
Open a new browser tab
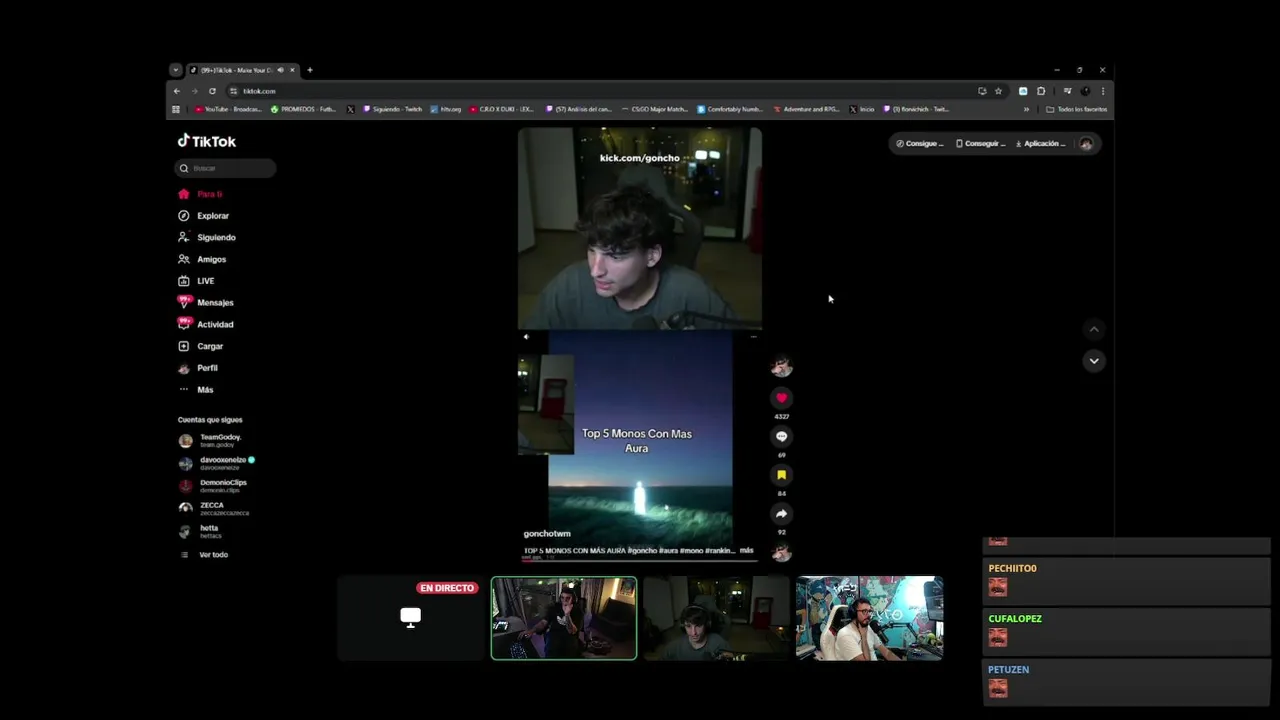[310, 70]
